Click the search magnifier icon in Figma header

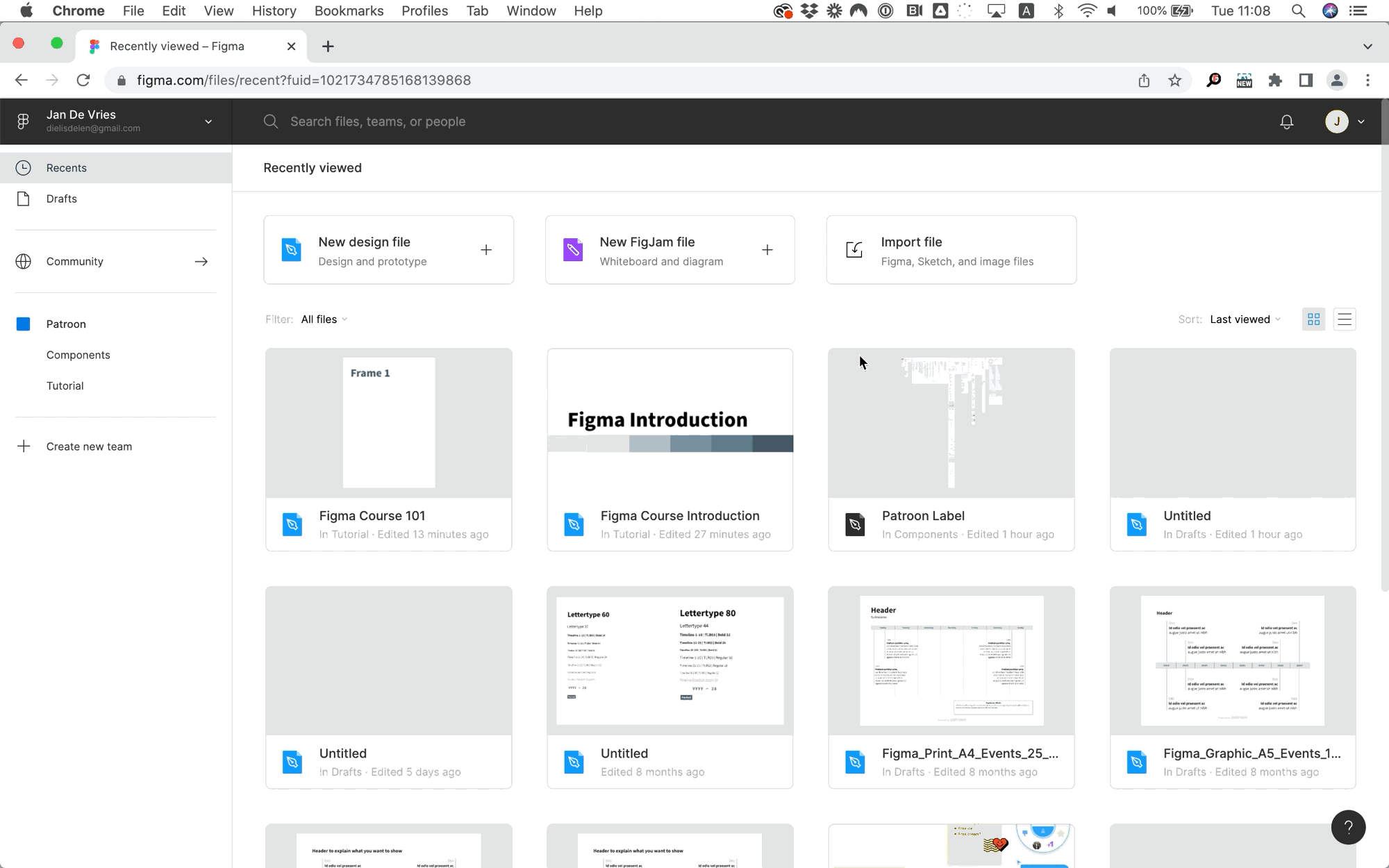point(271,122)
